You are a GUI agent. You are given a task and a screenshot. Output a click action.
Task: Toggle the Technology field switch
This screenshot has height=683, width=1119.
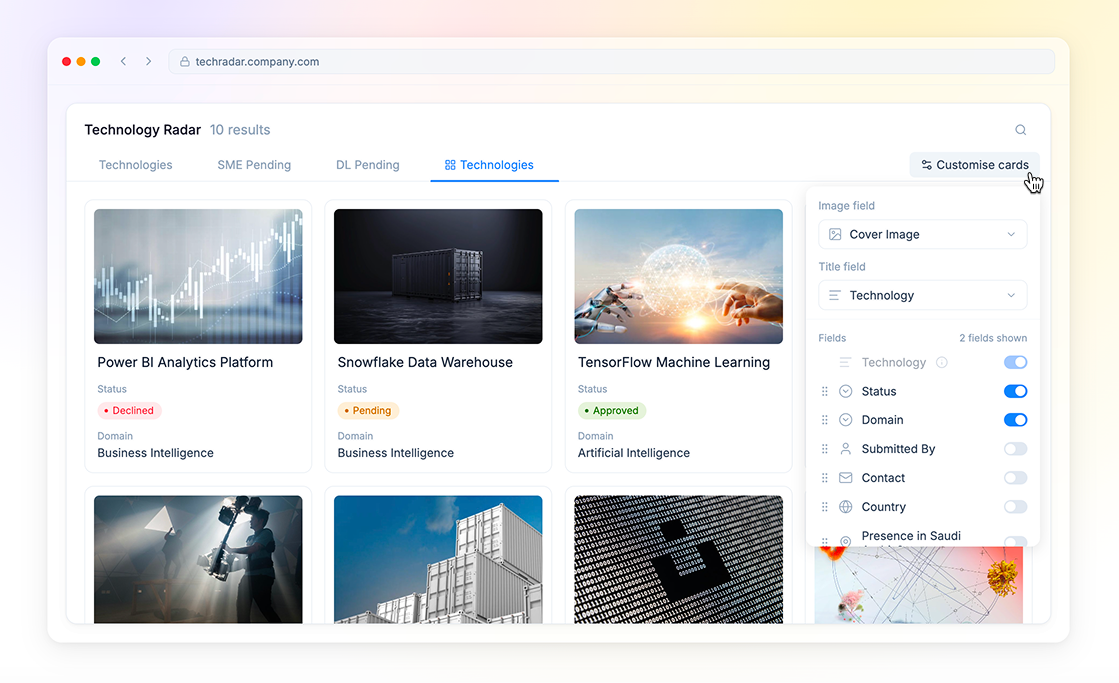(1016, 363)
